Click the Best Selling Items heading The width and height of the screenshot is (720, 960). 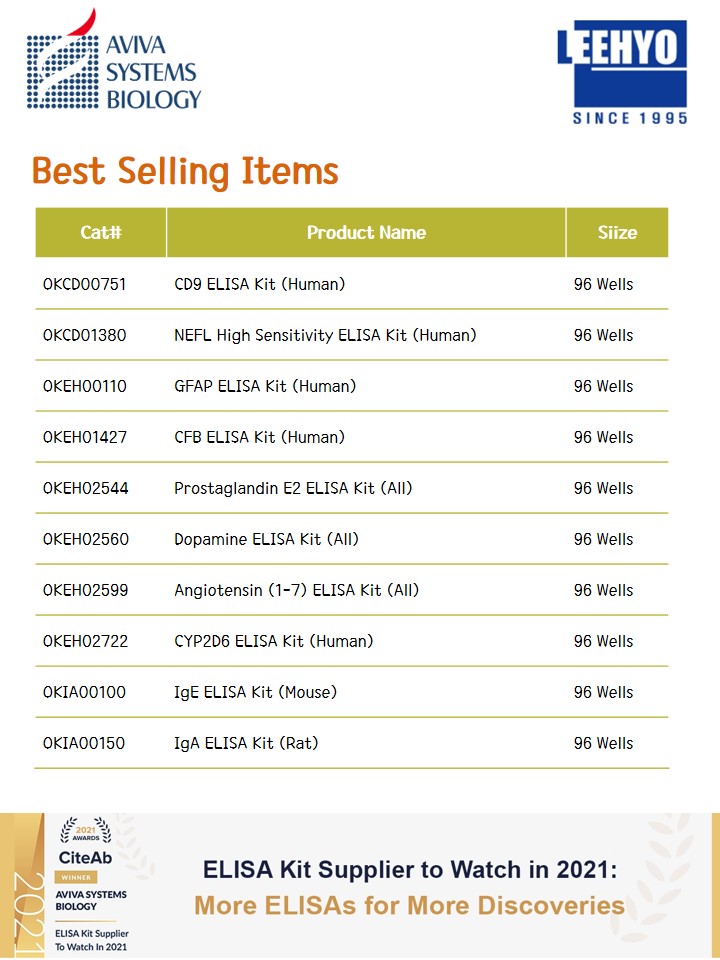point(185,172)
